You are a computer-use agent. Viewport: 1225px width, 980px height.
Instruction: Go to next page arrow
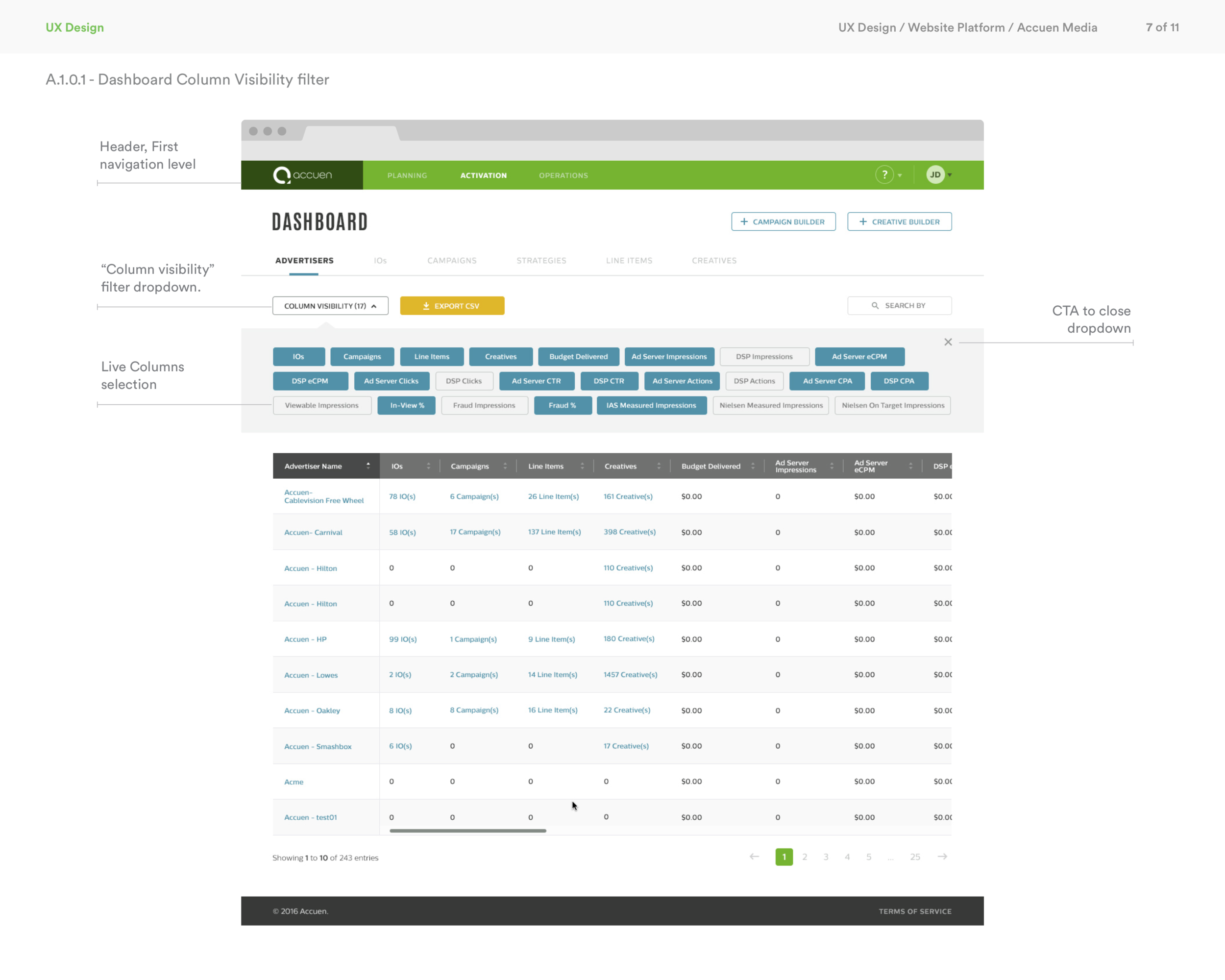[942, 857]
